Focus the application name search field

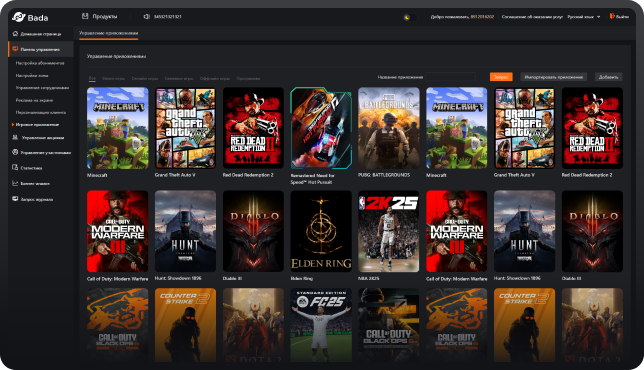[450, 77]
